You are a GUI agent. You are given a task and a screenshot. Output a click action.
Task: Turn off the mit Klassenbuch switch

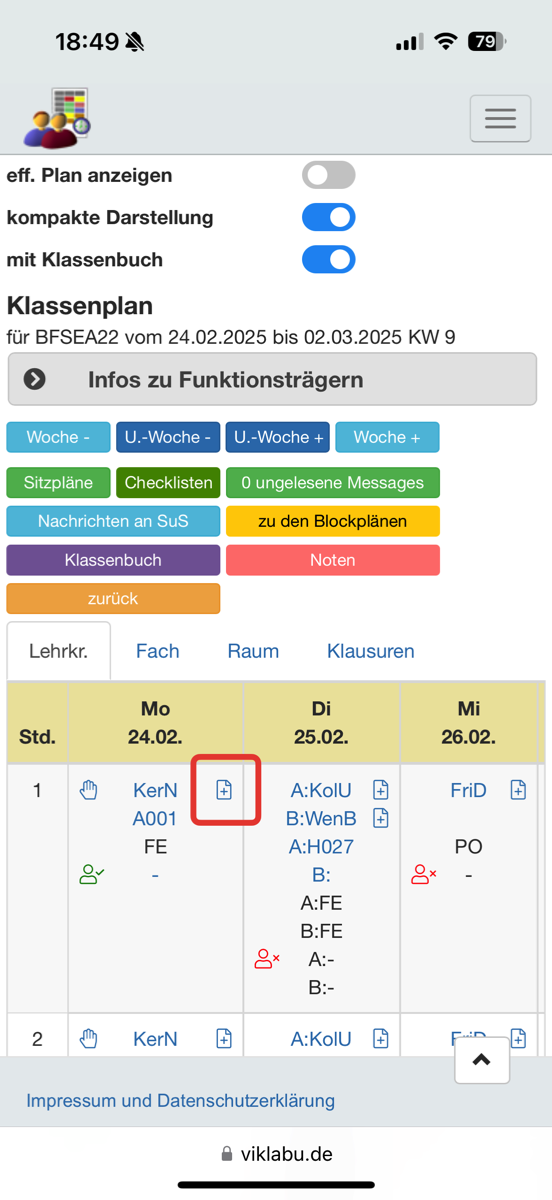329,259
